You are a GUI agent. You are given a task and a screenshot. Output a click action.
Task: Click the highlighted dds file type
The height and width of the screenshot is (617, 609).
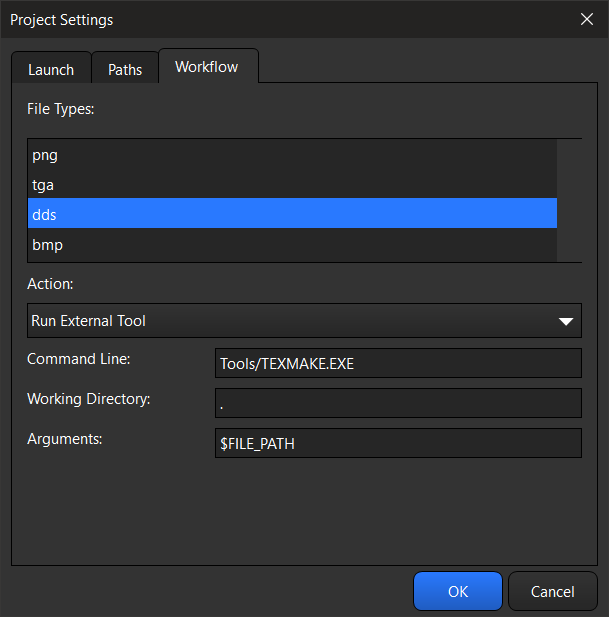tap(291, 214)
